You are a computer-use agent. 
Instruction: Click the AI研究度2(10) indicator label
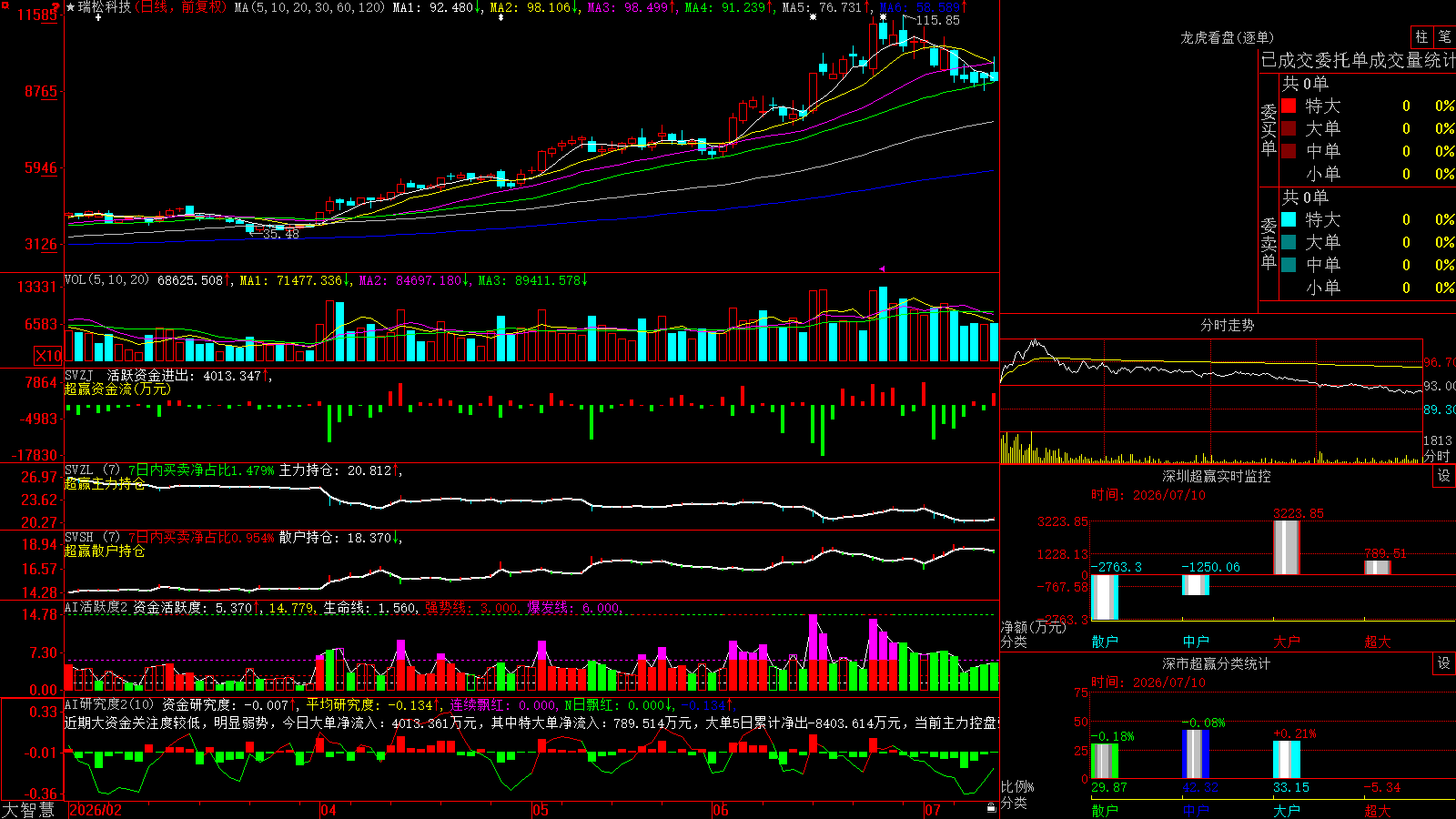[x=110, y=704]
